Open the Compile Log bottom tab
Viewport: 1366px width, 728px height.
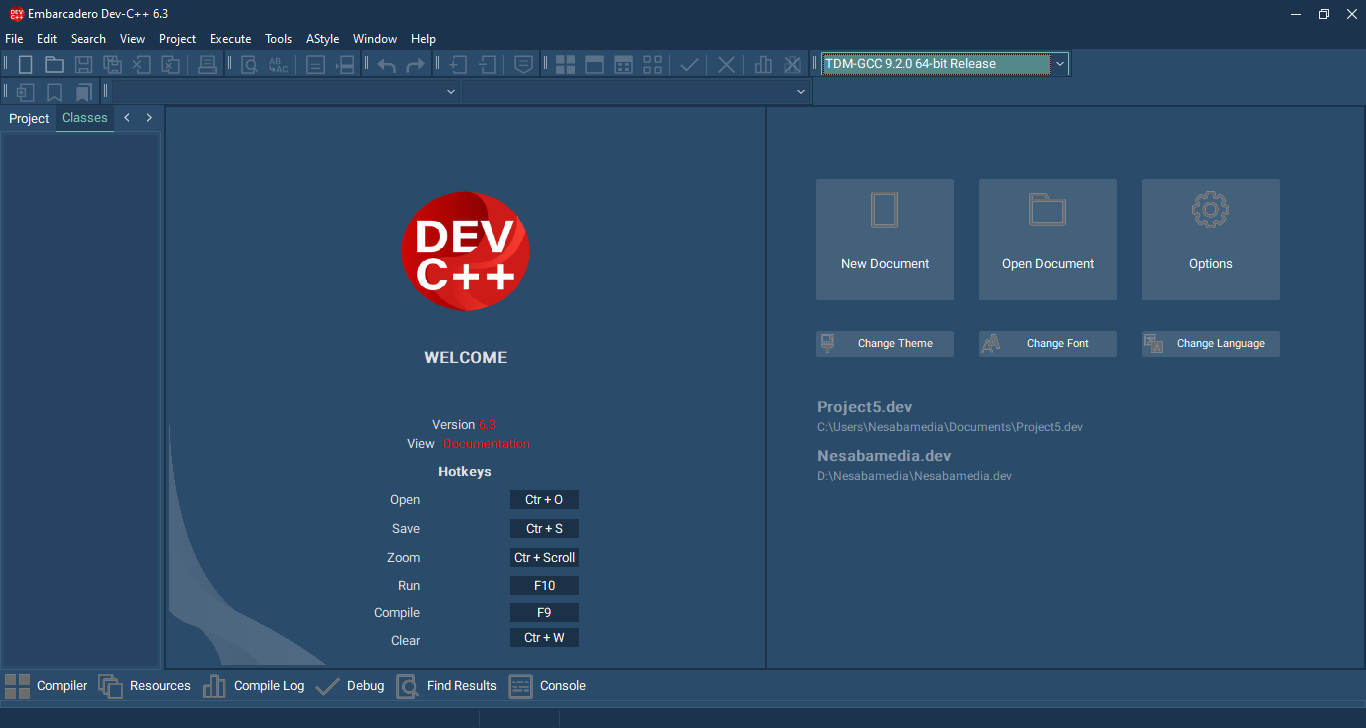coord(268,686)
